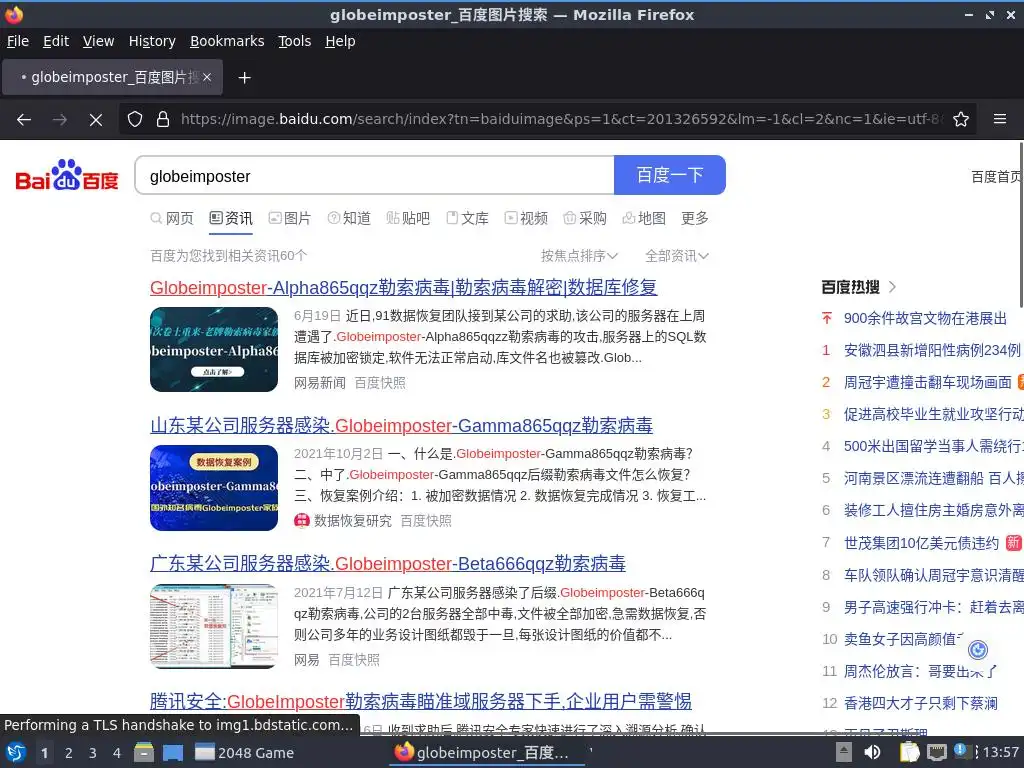Image resolution: width=1024 pixels, height=768 pixels.
Task: Open 腾讯安全 GlobeImposter article link
Action: click(421, 701)
